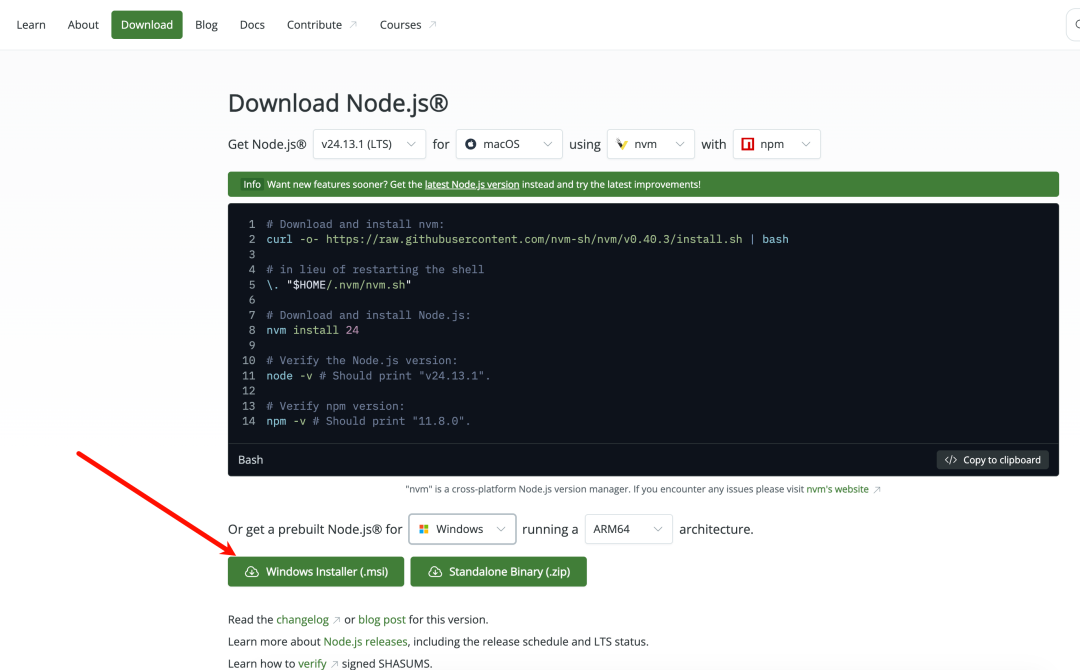
Task: Toggle the macOS operating system selection
Action: tap(509, 144)
